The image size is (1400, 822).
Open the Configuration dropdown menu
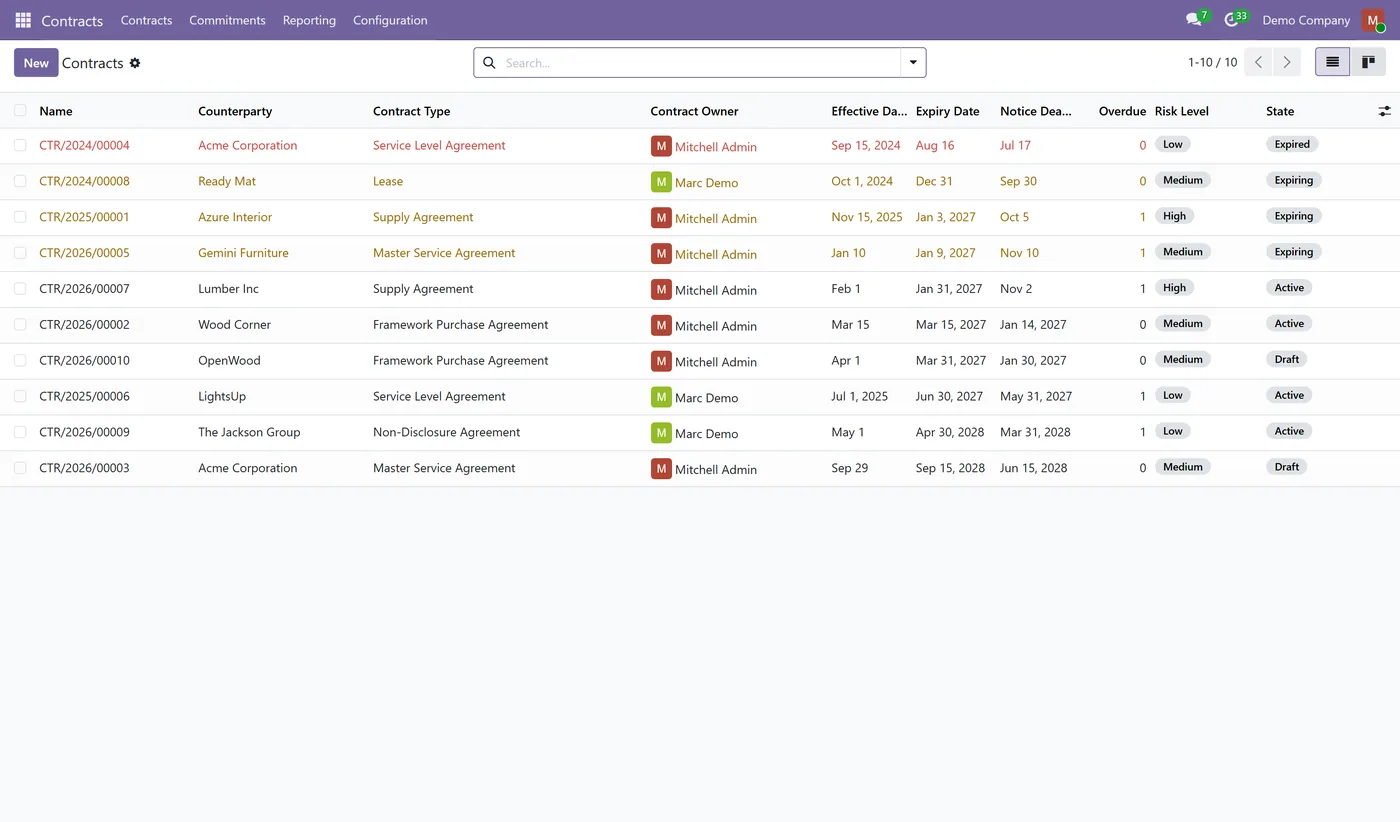tap(390, 20)
